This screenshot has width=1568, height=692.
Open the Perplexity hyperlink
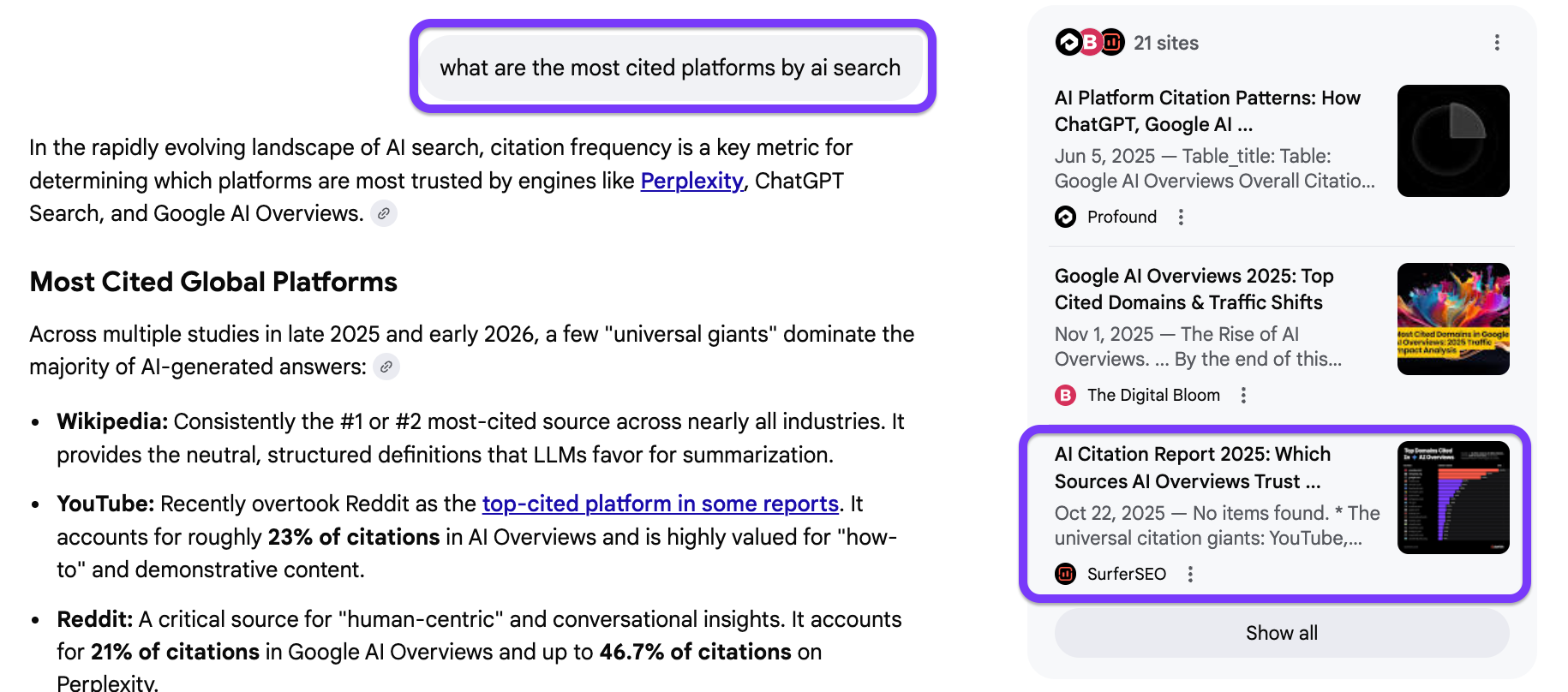[x=691, y=182]
